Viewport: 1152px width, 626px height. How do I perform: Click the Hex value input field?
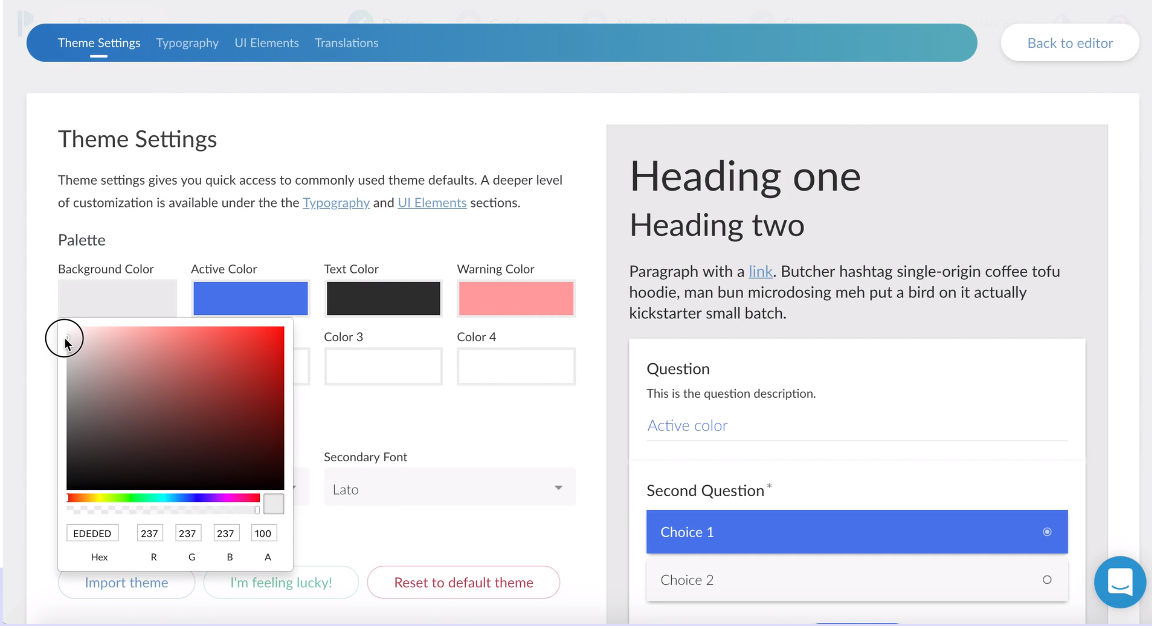click(x=93, y=533)
